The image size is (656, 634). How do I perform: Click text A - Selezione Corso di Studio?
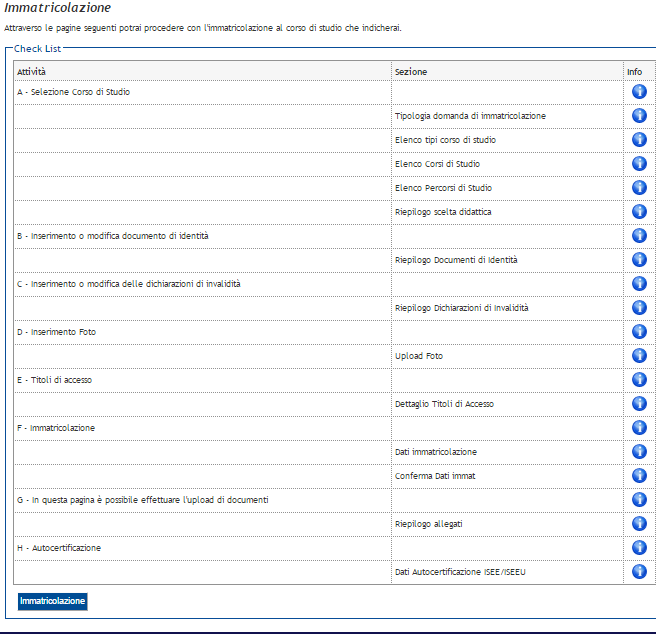[x=73, y=92]
